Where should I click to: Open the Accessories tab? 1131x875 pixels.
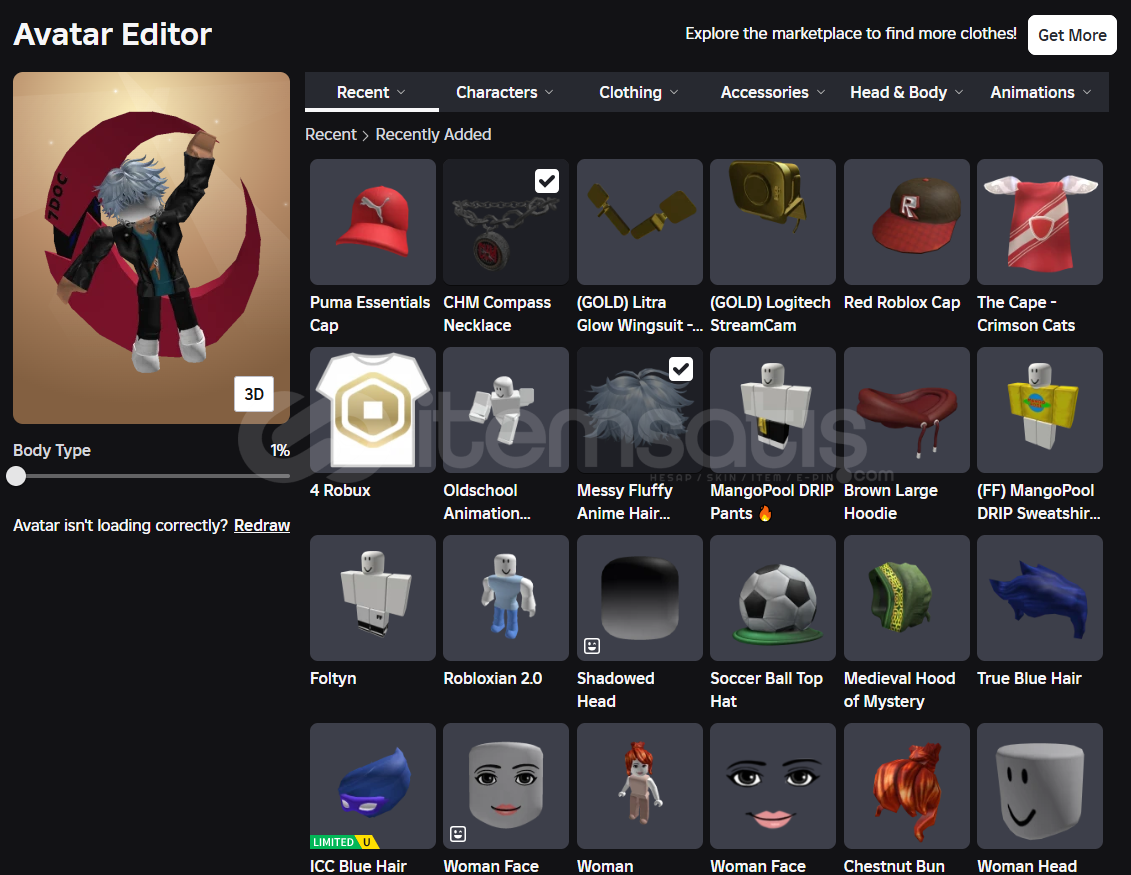pos(773,92)
